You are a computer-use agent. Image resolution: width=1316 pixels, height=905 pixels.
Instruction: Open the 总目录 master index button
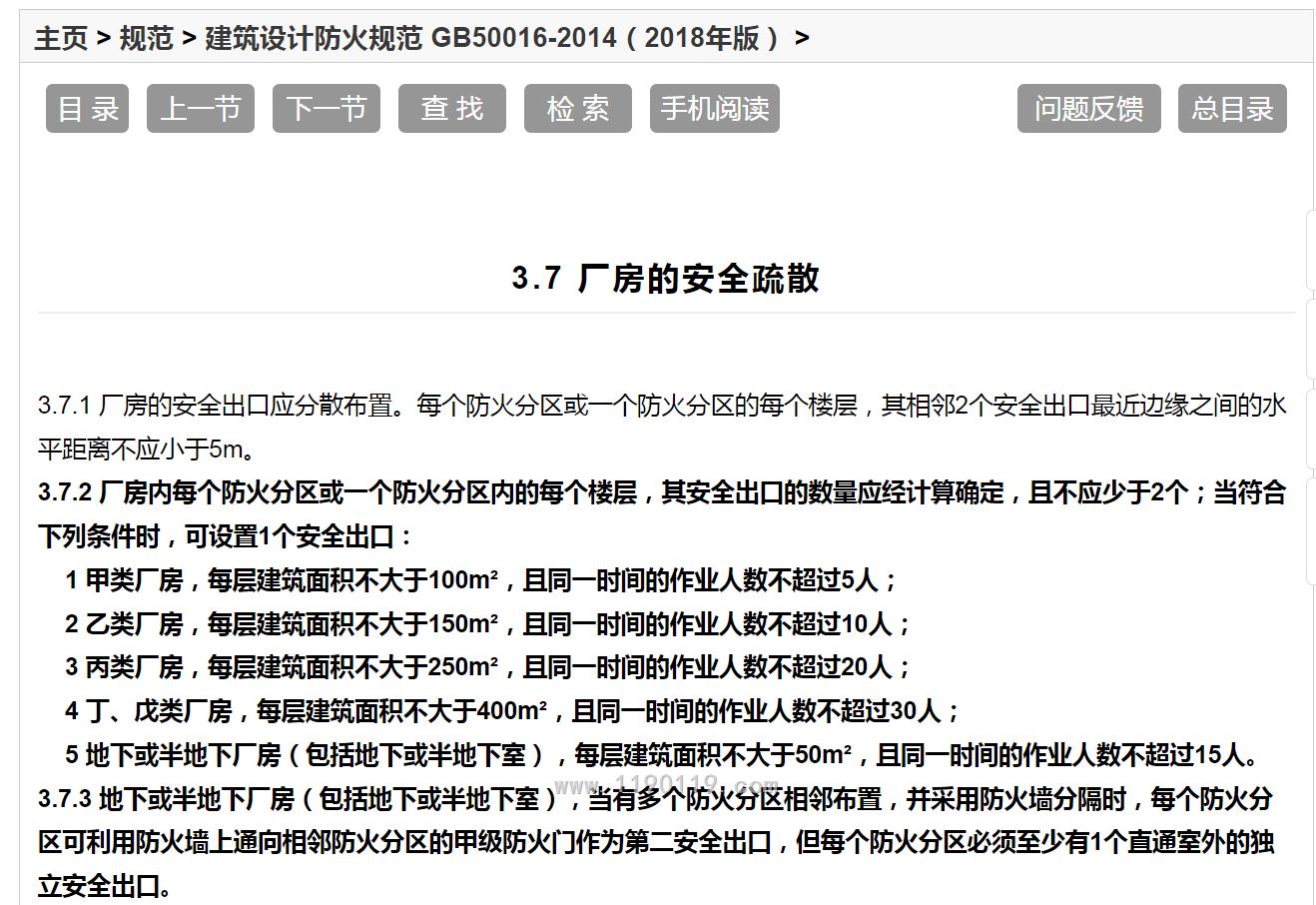coord(1233,109)
